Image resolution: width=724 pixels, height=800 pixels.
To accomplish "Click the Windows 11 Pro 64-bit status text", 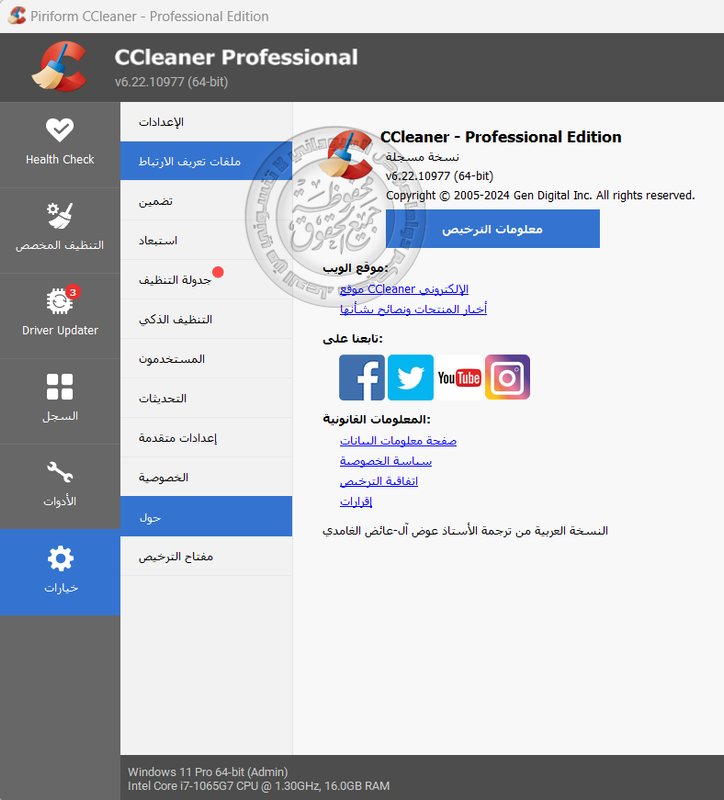I will [x=208, y=772].
